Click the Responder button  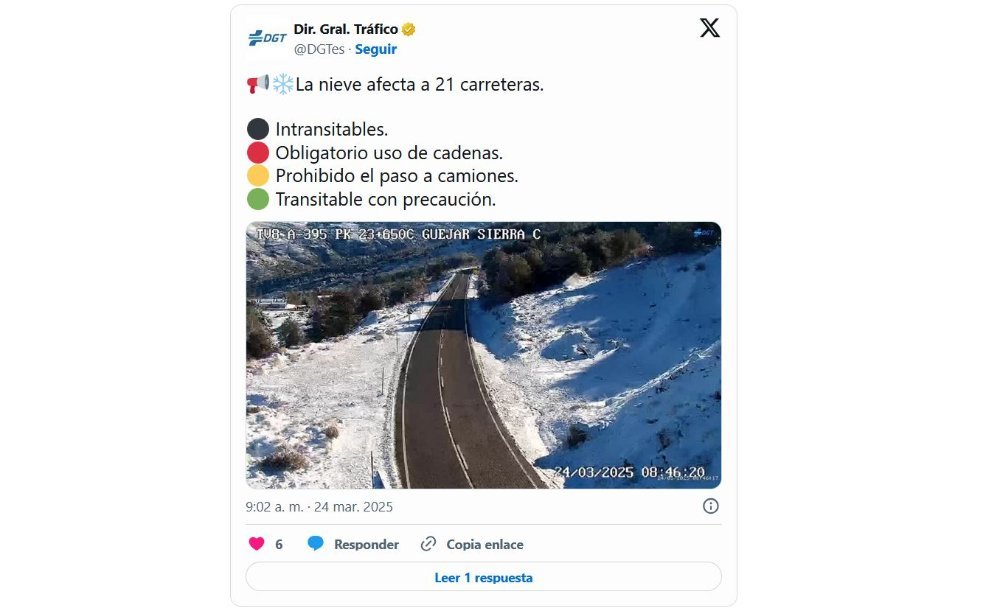click(366, 544)
